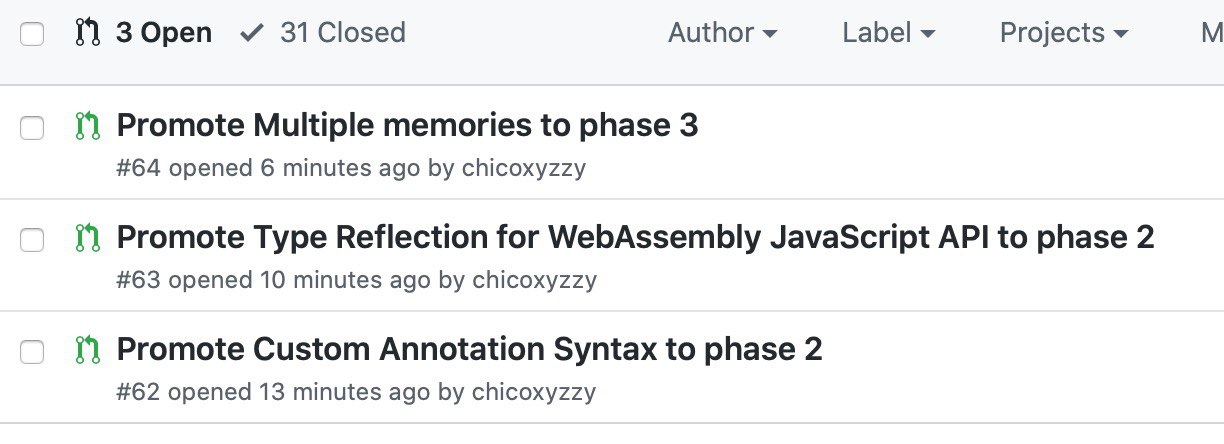Tick the select-all checkbox in the header

click(32, 34)
